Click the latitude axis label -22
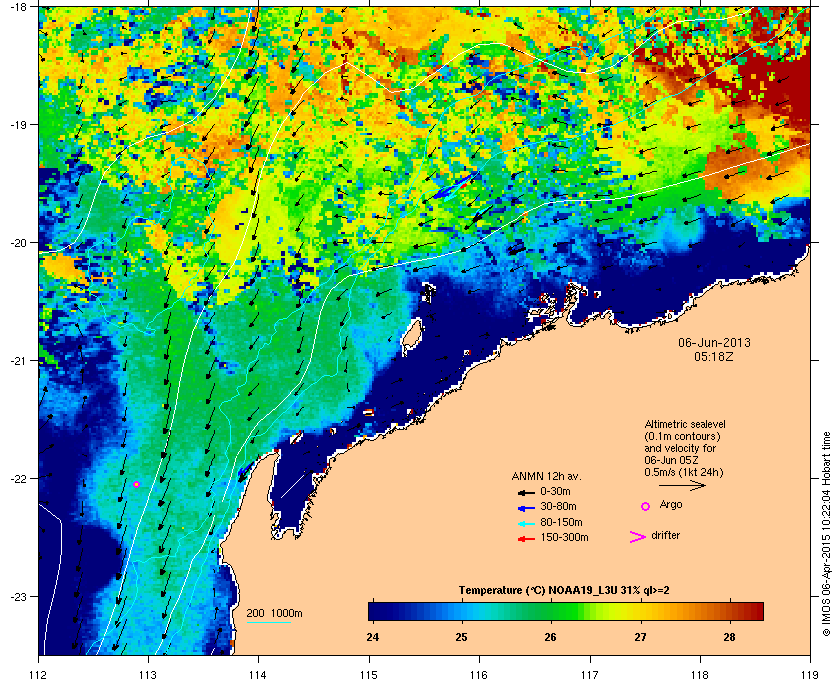Viewport: 840px width, 680px height. pyautogui.click(x=17, y=478)
